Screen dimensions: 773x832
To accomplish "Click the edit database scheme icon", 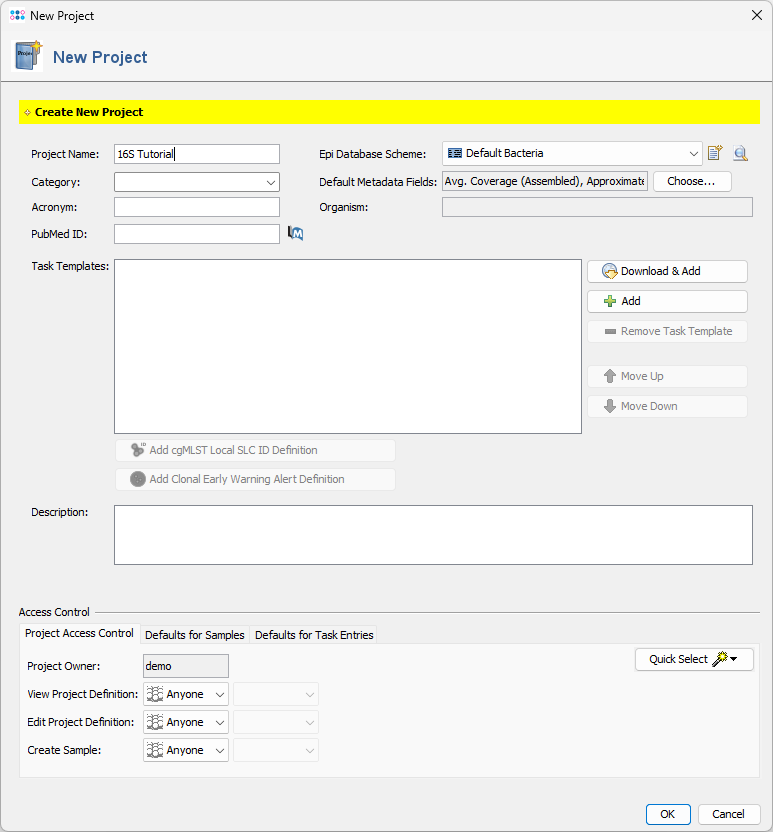I will click(x=715, y=153).
